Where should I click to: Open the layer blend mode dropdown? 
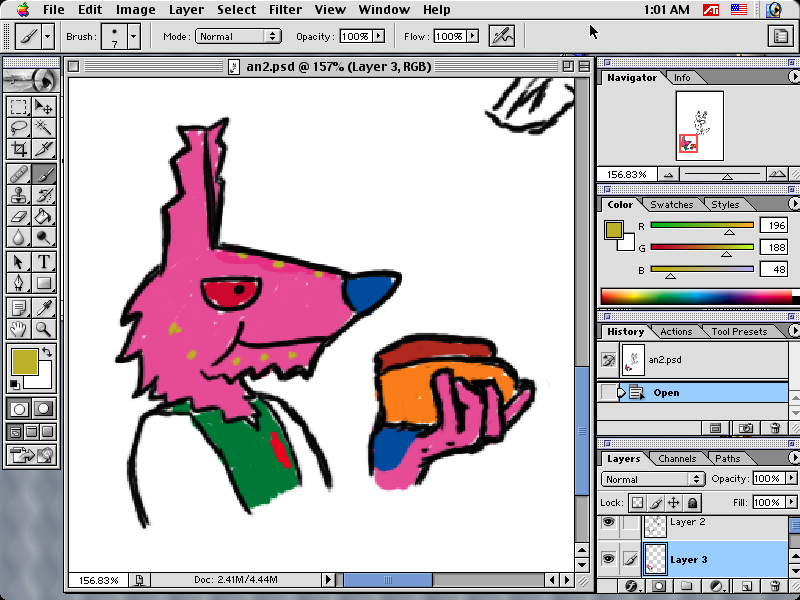(x=654, y=479)
